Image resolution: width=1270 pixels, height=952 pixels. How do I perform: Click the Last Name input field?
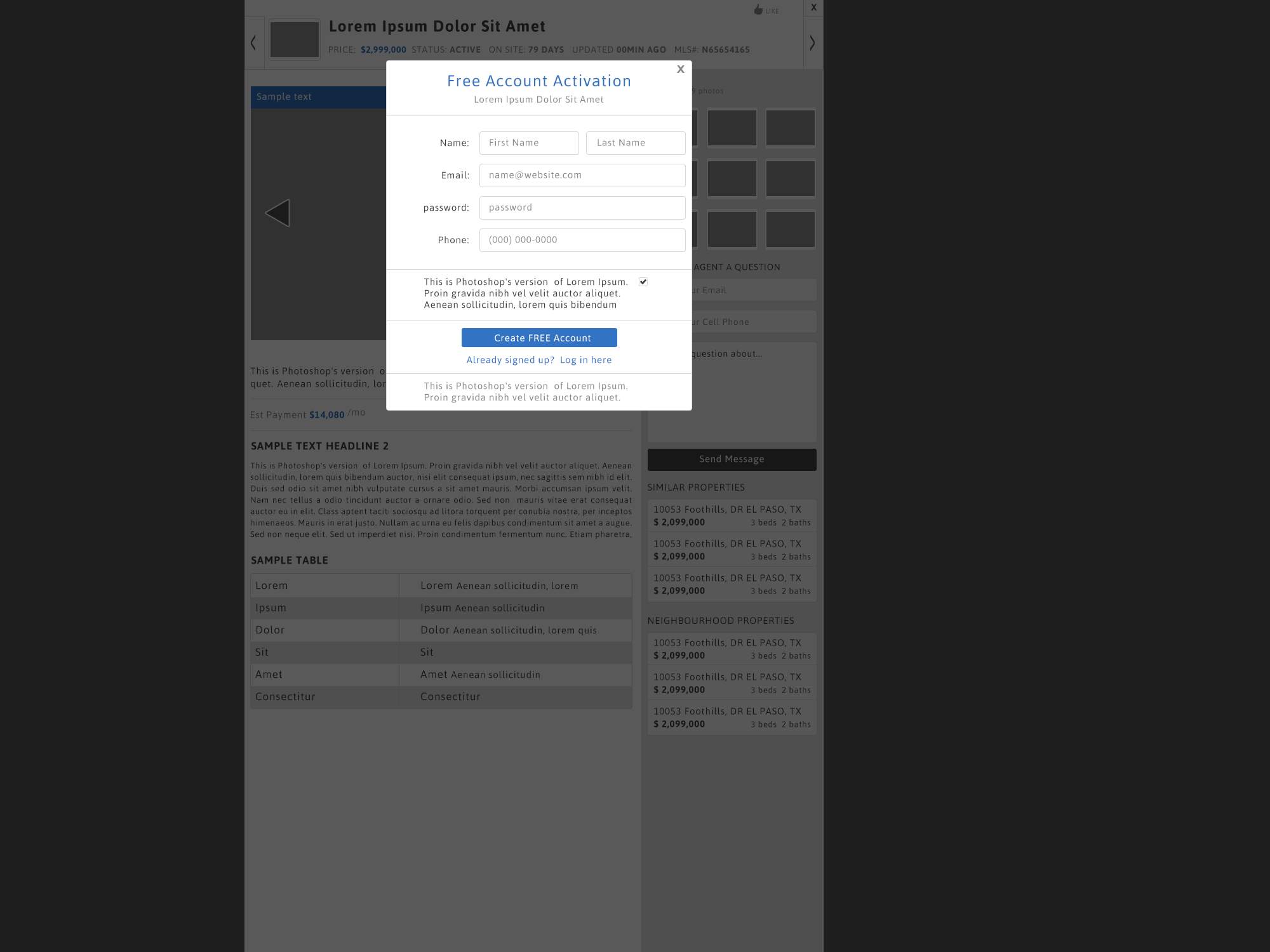pos(636,143)
